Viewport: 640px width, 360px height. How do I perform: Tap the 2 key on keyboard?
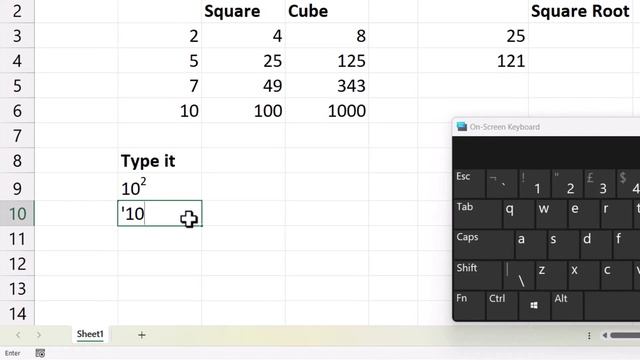567,183
